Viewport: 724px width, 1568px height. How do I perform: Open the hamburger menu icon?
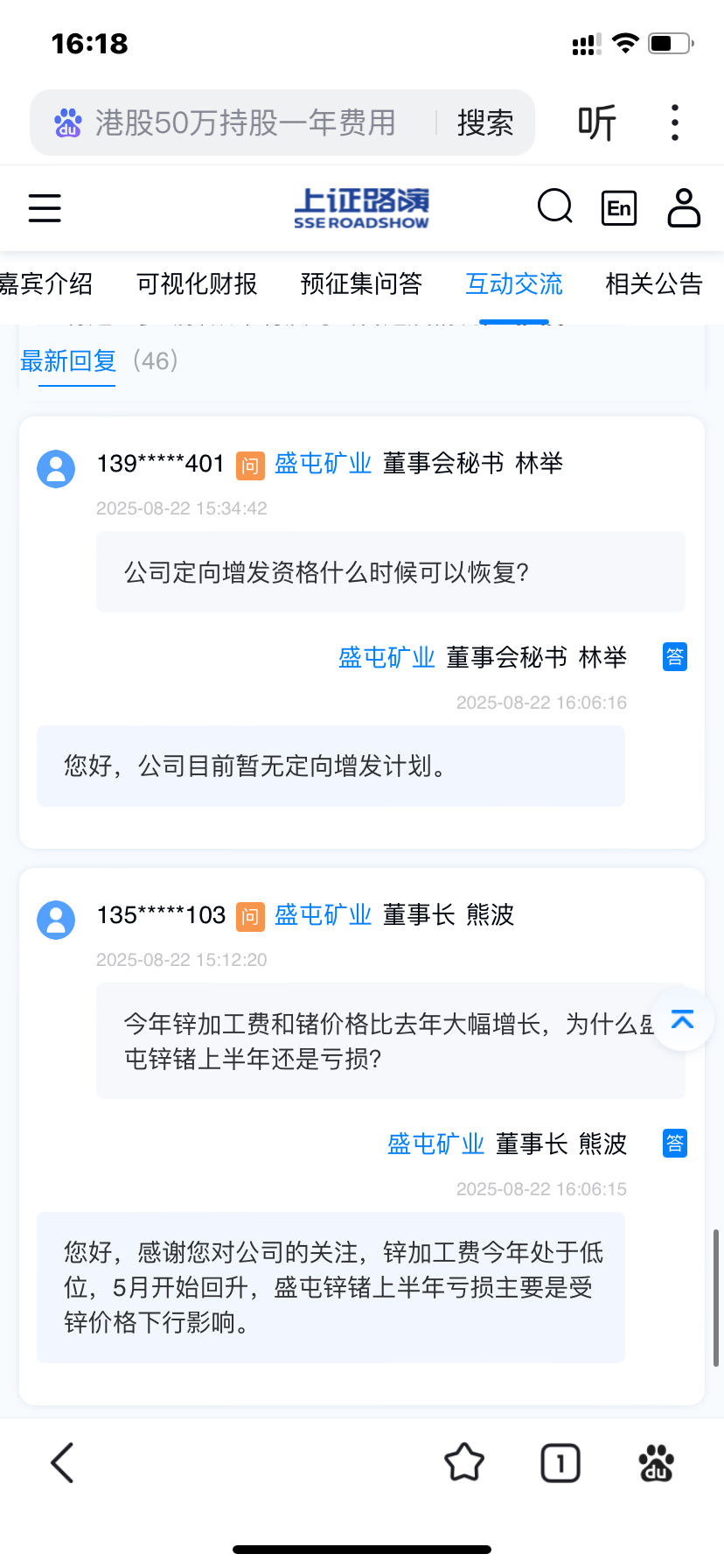[x=45, y=208]
